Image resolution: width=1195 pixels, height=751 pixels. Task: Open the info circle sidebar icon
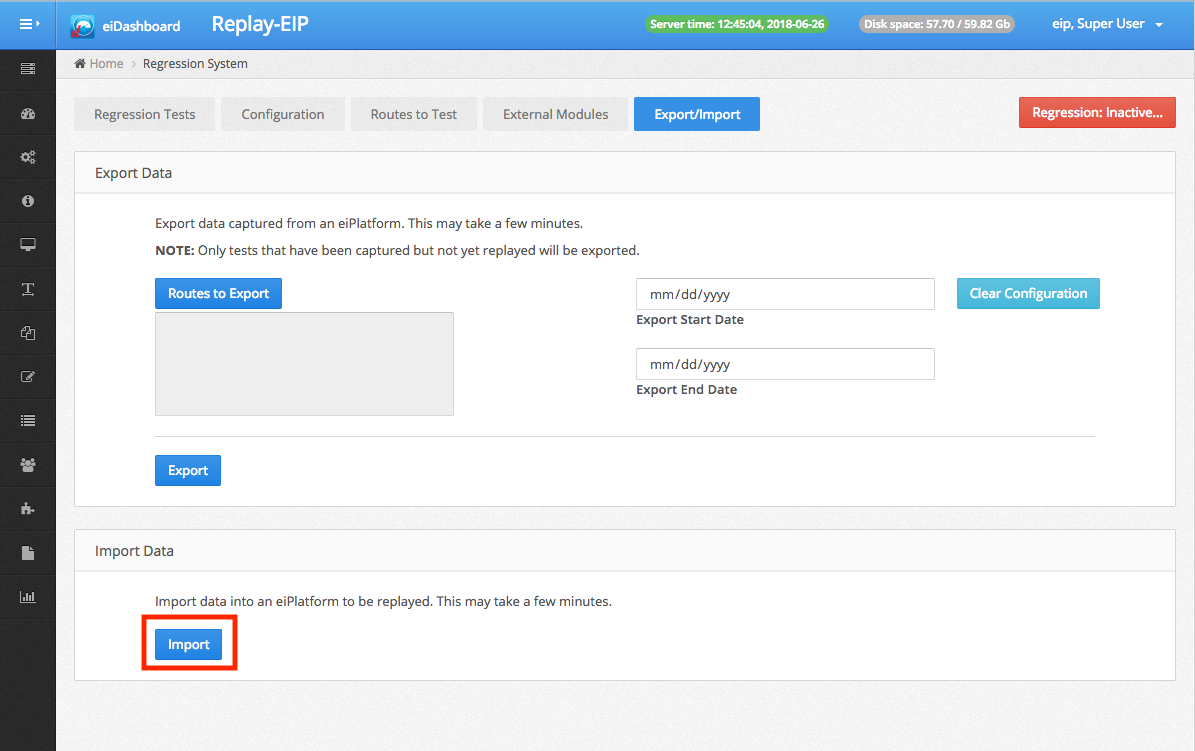[28, 201]
